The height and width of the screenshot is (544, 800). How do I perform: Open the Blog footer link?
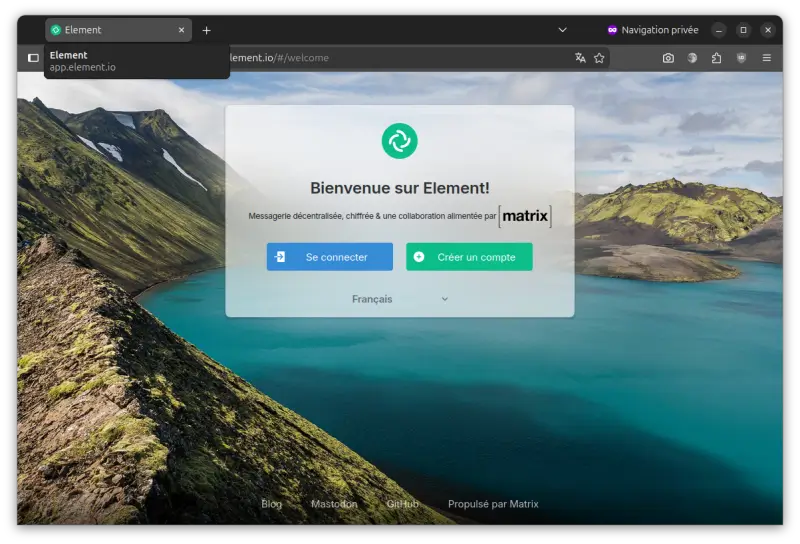click(x=271, y=504)
